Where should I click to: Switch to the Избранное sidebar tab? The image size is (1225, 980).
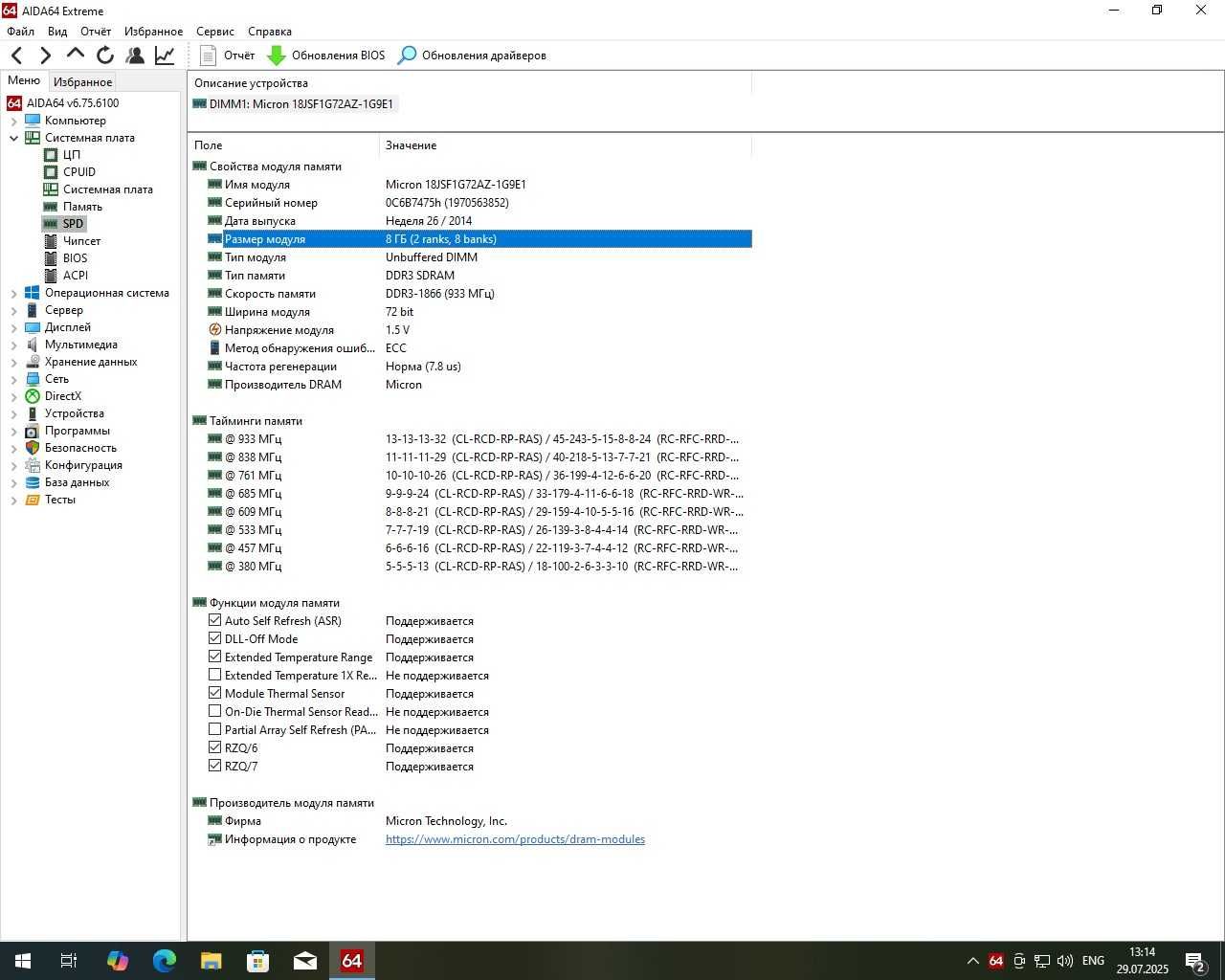83,82
